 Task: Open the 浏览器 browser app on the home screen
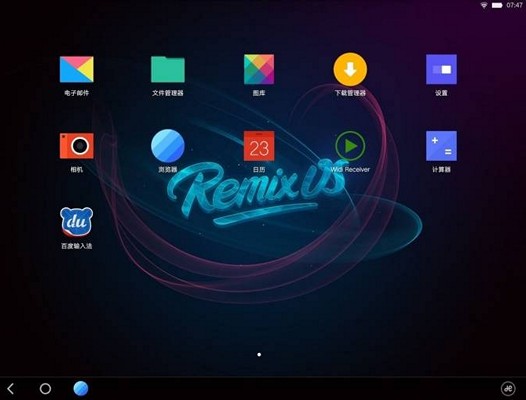(168, 146)
